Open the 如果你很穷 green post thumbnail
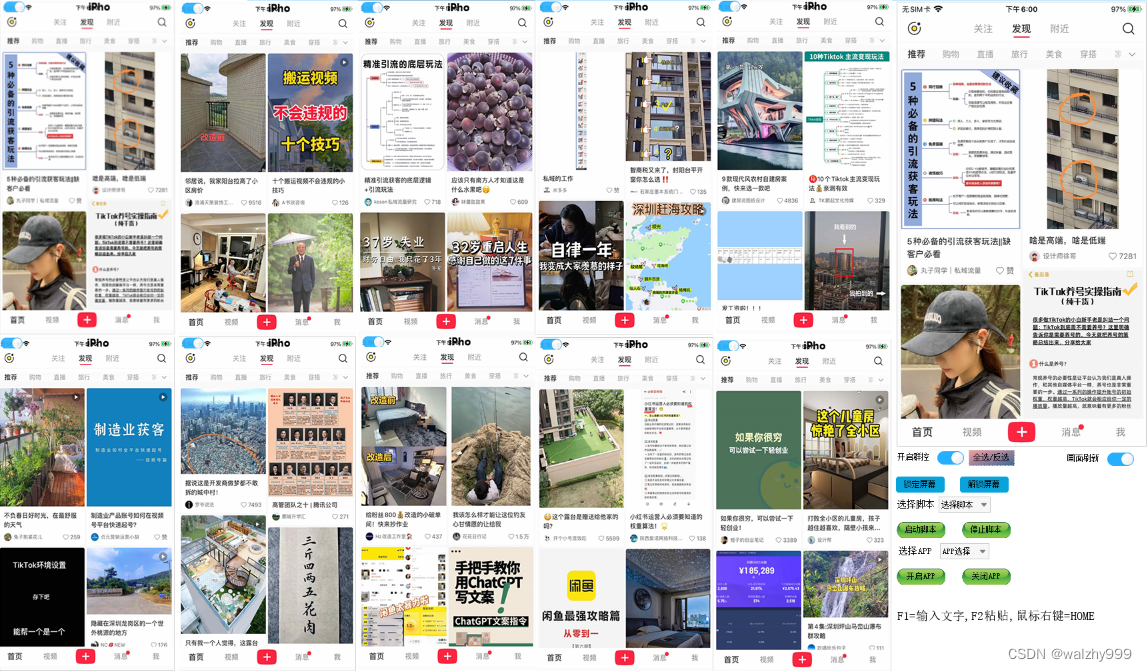This screenshot has height=671, width=1147. coord(758,449)
